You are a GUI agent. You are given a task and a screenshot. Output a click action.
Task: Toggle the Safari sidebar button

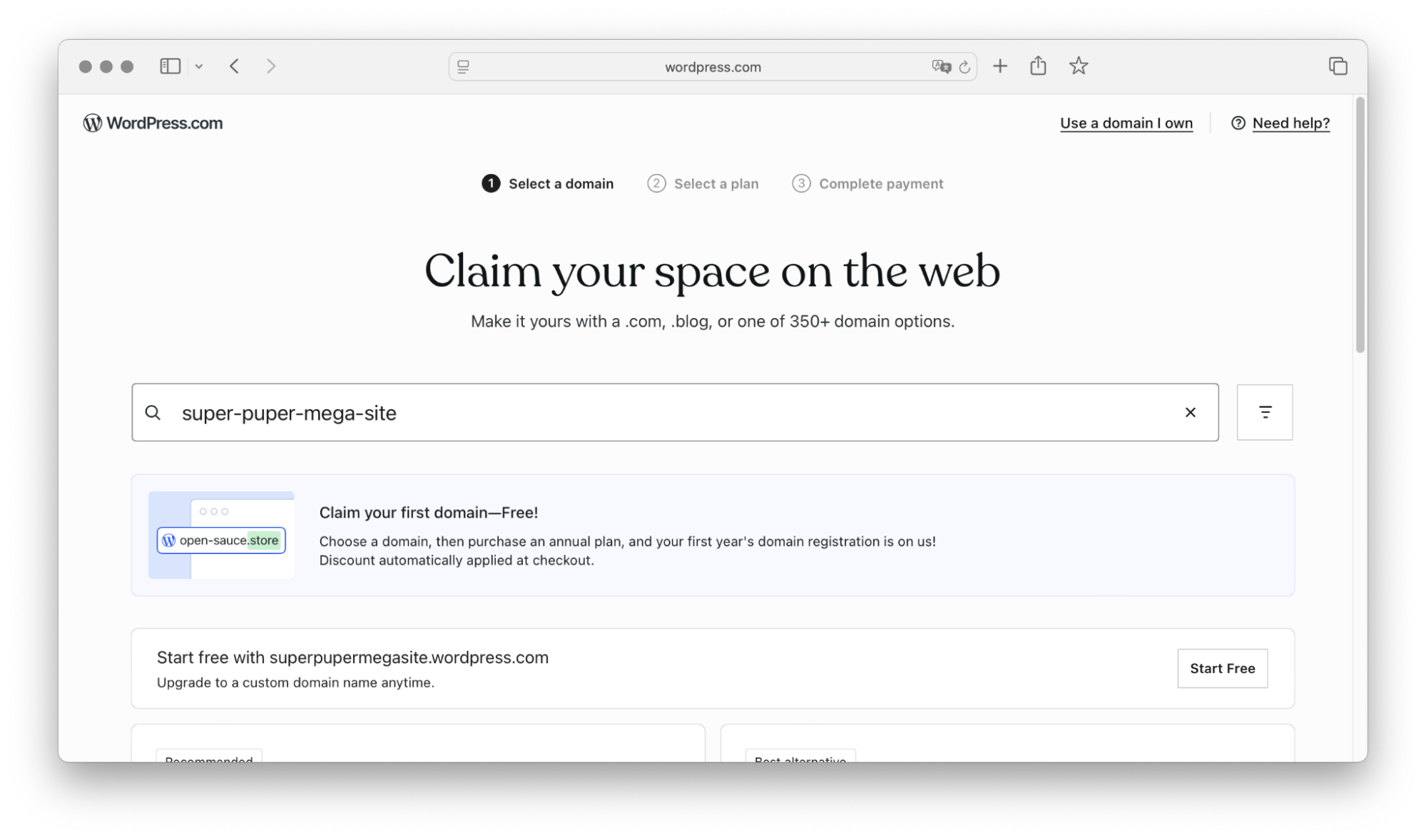click(170, 66)
